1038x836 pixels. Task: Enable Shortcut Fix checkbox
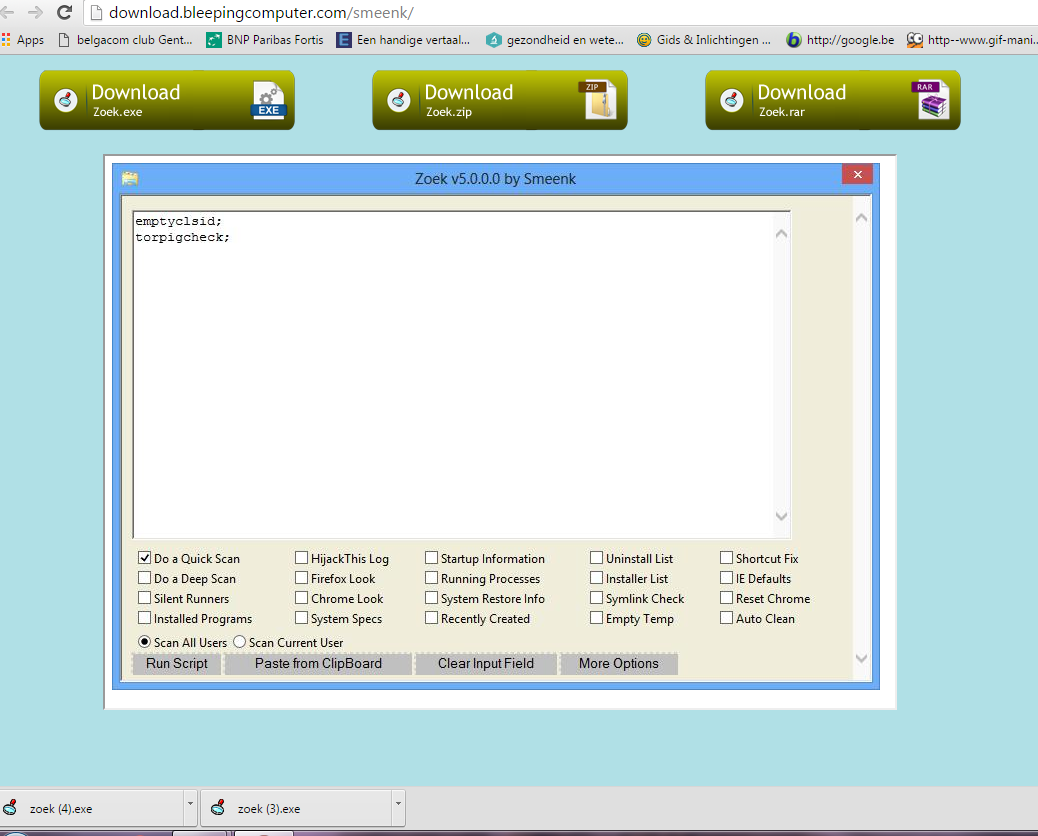[726, 558]
